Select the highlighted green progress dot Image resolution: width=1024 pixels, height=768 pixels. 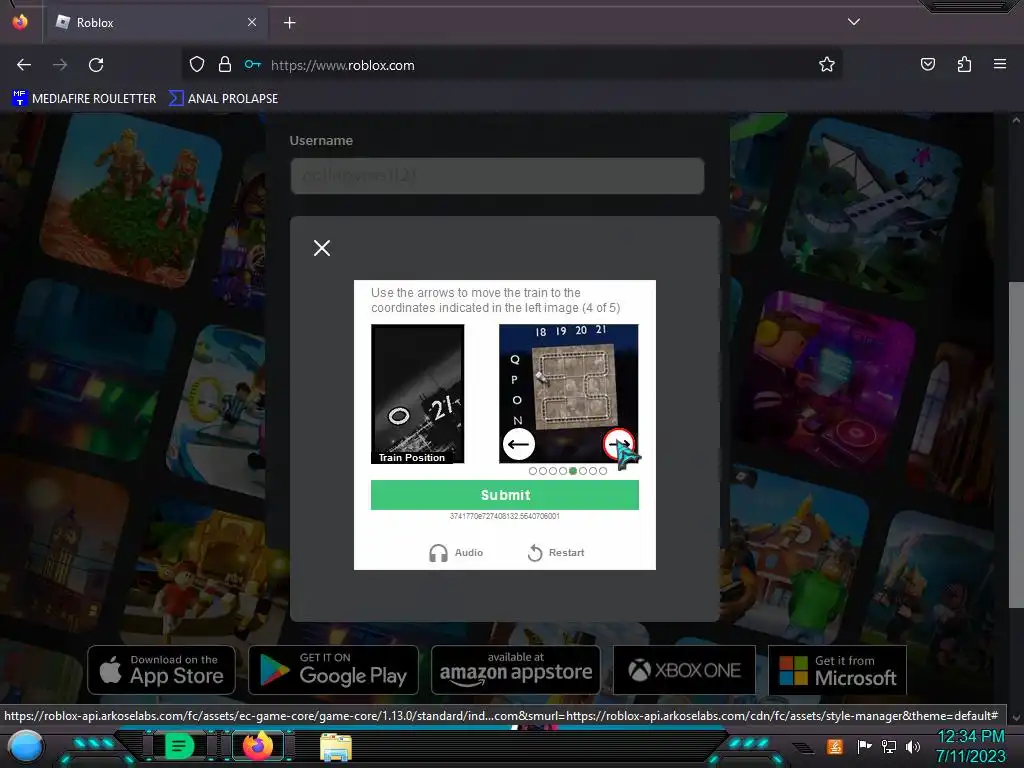[x=573, y=471]
